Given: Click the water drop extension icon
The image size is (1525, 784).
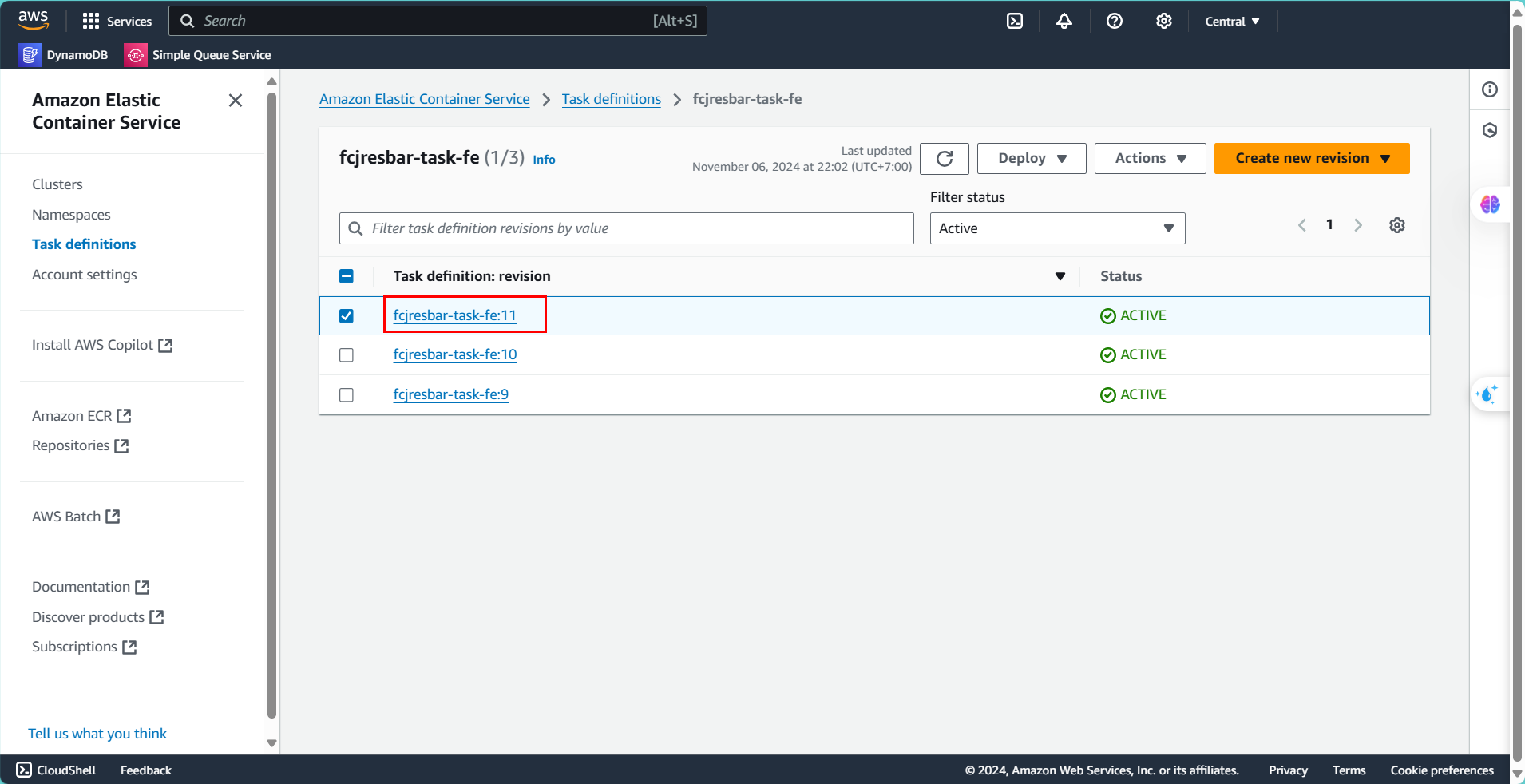Looking at the screenshot, I should click(1488, 394).
